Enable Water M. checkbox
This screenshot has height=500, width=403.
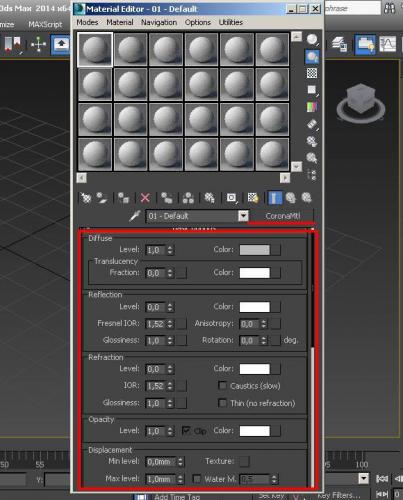pyautogui.click(x=197, y=479)
